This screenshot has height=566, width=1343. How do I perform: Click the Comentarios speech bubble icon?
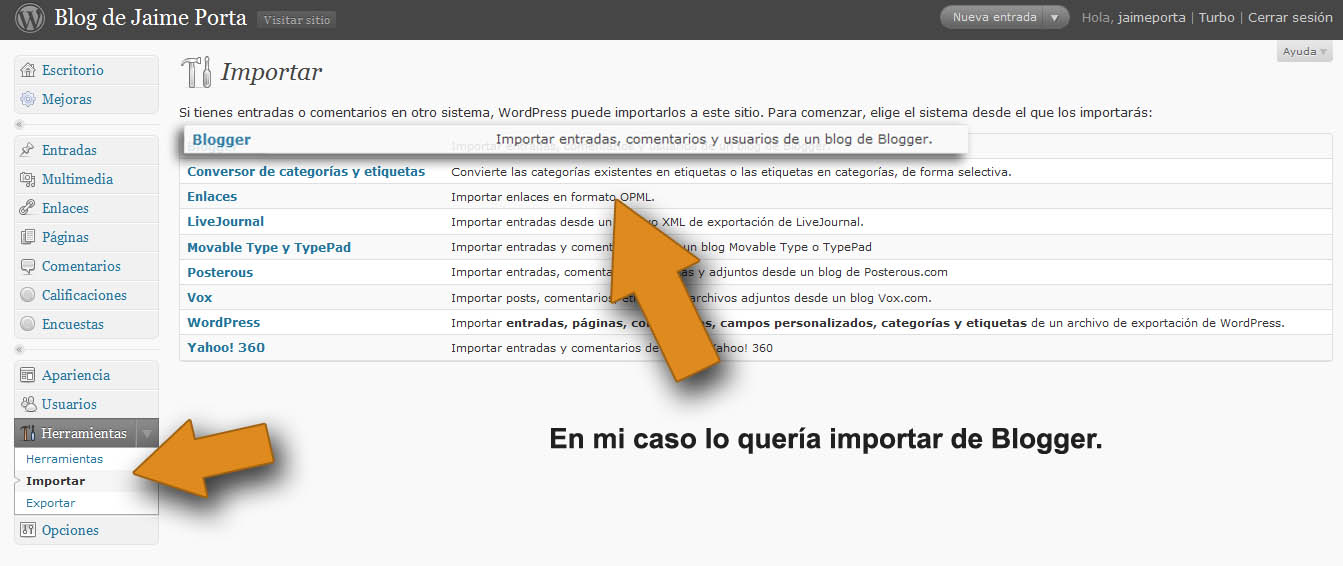coord(28,266)
